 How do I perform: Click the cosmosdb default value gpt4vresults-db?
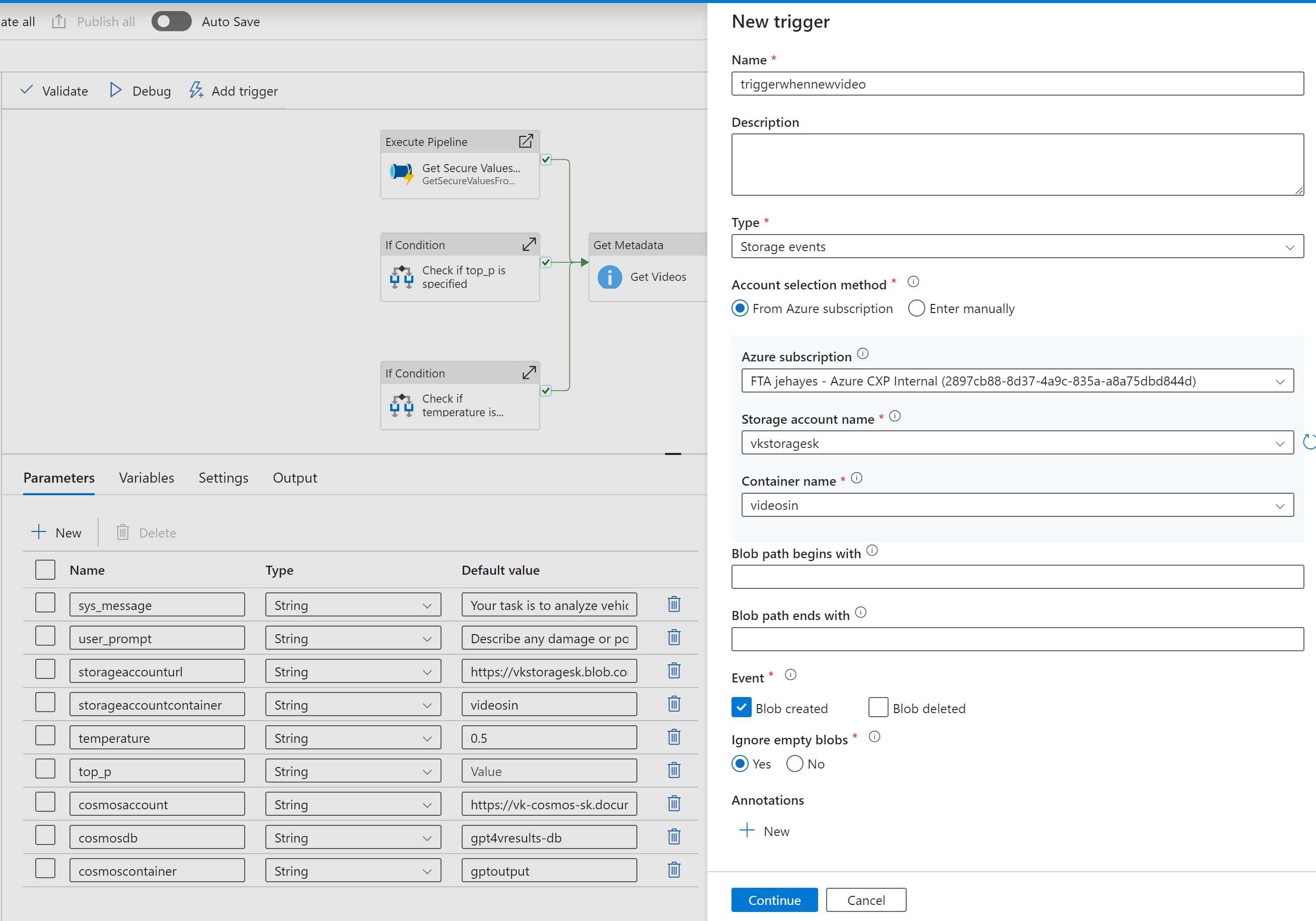549,838
